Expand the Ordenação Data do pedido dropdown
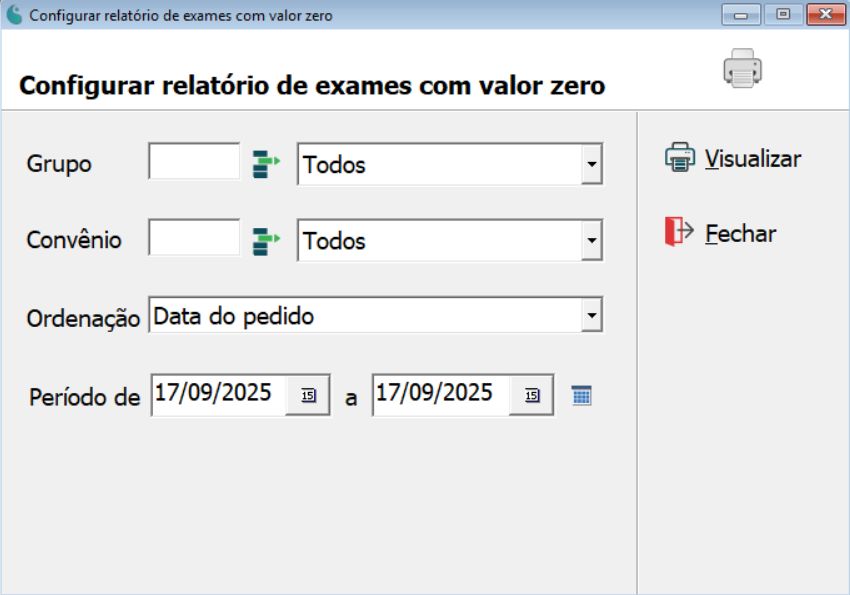The image size is (850, 595). (593, 314)
